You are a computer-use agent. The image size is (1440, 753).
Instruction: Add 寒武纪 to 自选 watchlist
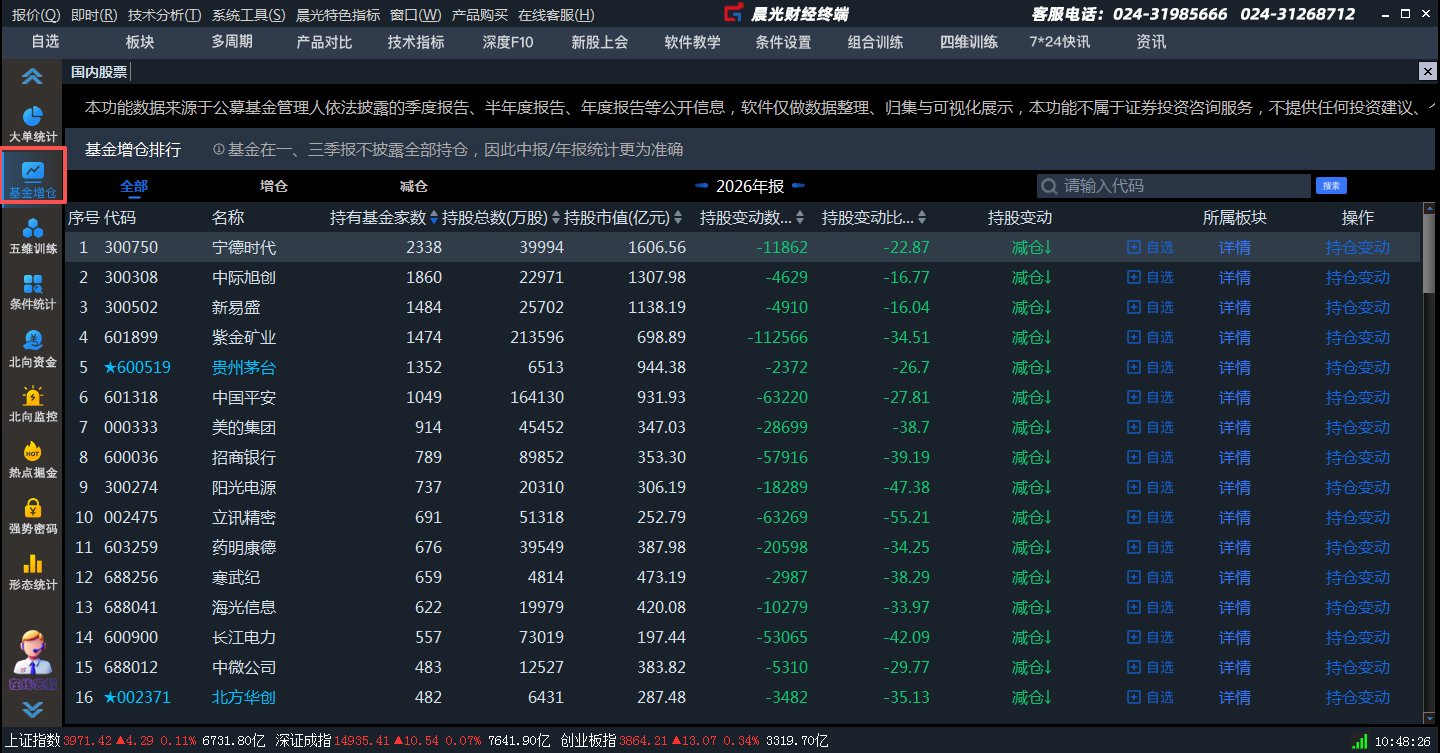[1150, 577]
